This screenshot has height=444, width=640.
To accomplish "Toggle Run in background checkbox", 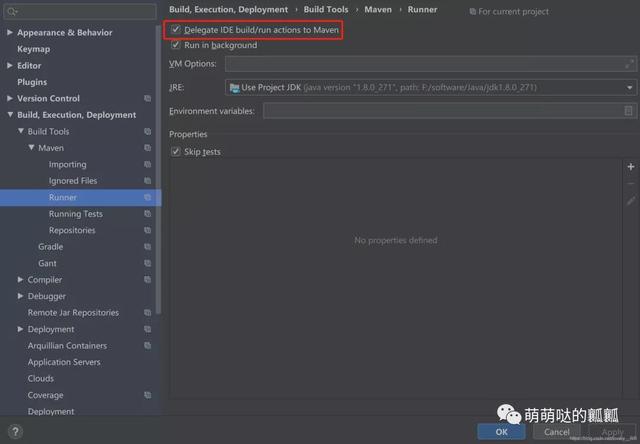I will point(176,44).
